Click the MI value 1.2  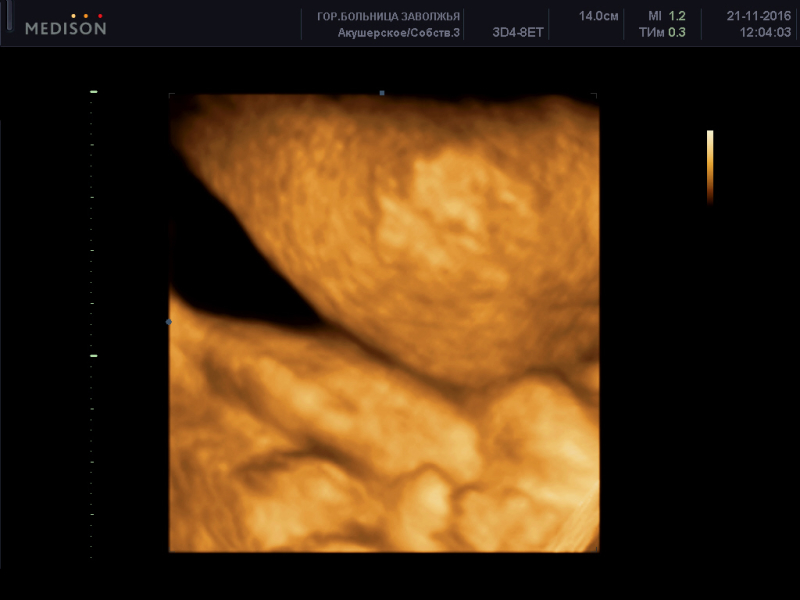[677, 16]
